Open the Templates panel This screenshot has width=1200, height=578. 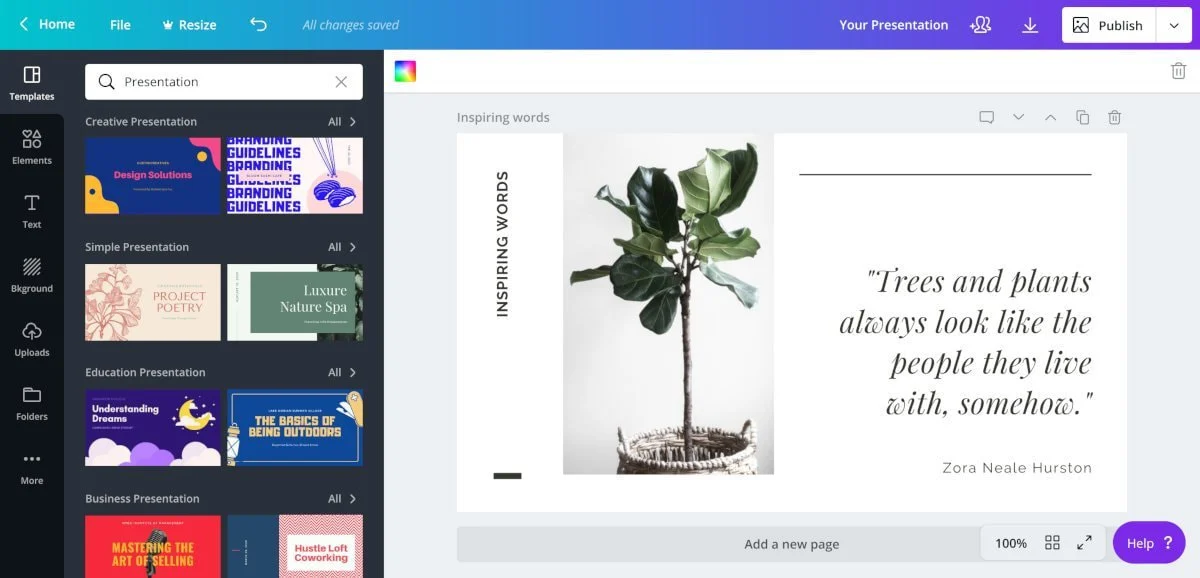[x=32, y=84]
